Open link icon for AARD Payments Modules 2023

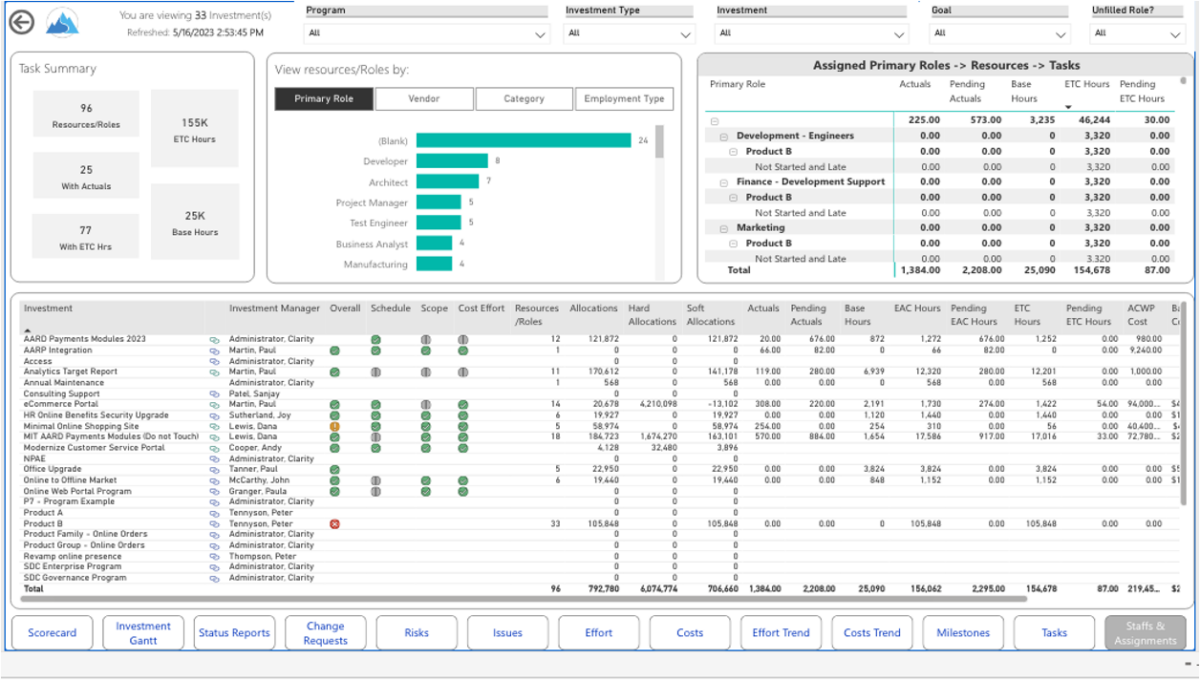213,340
